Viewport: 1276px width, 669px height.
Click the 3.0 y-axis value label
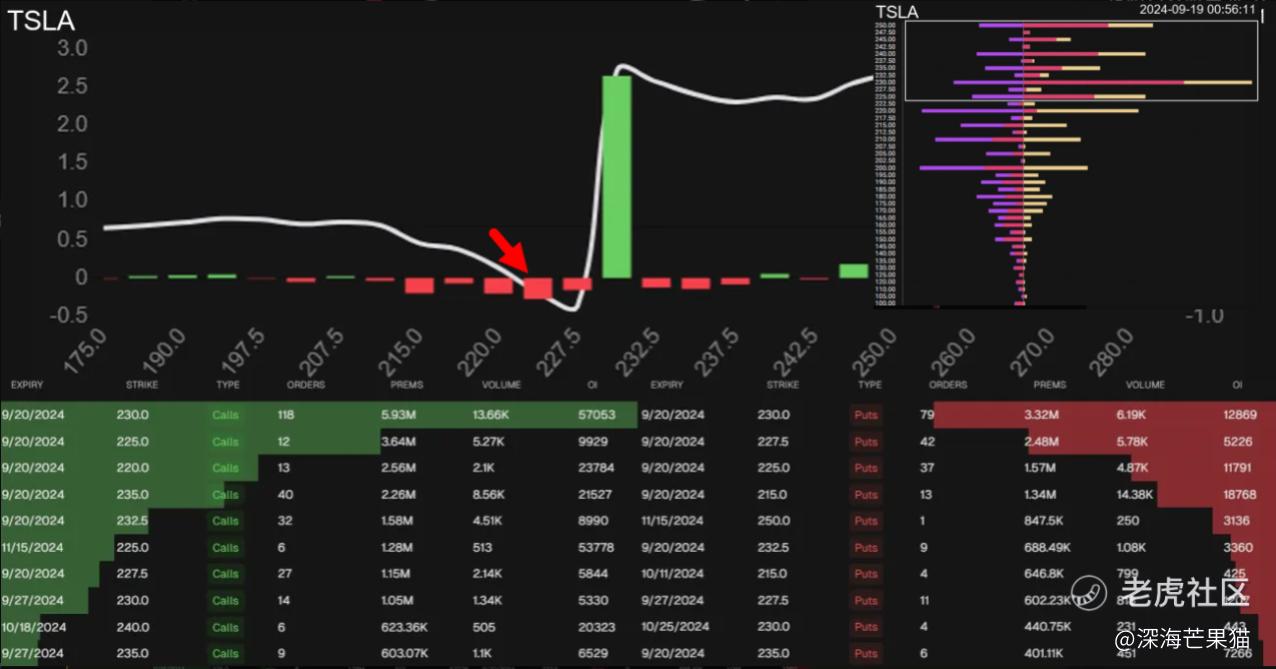click(x=74, y=47)
